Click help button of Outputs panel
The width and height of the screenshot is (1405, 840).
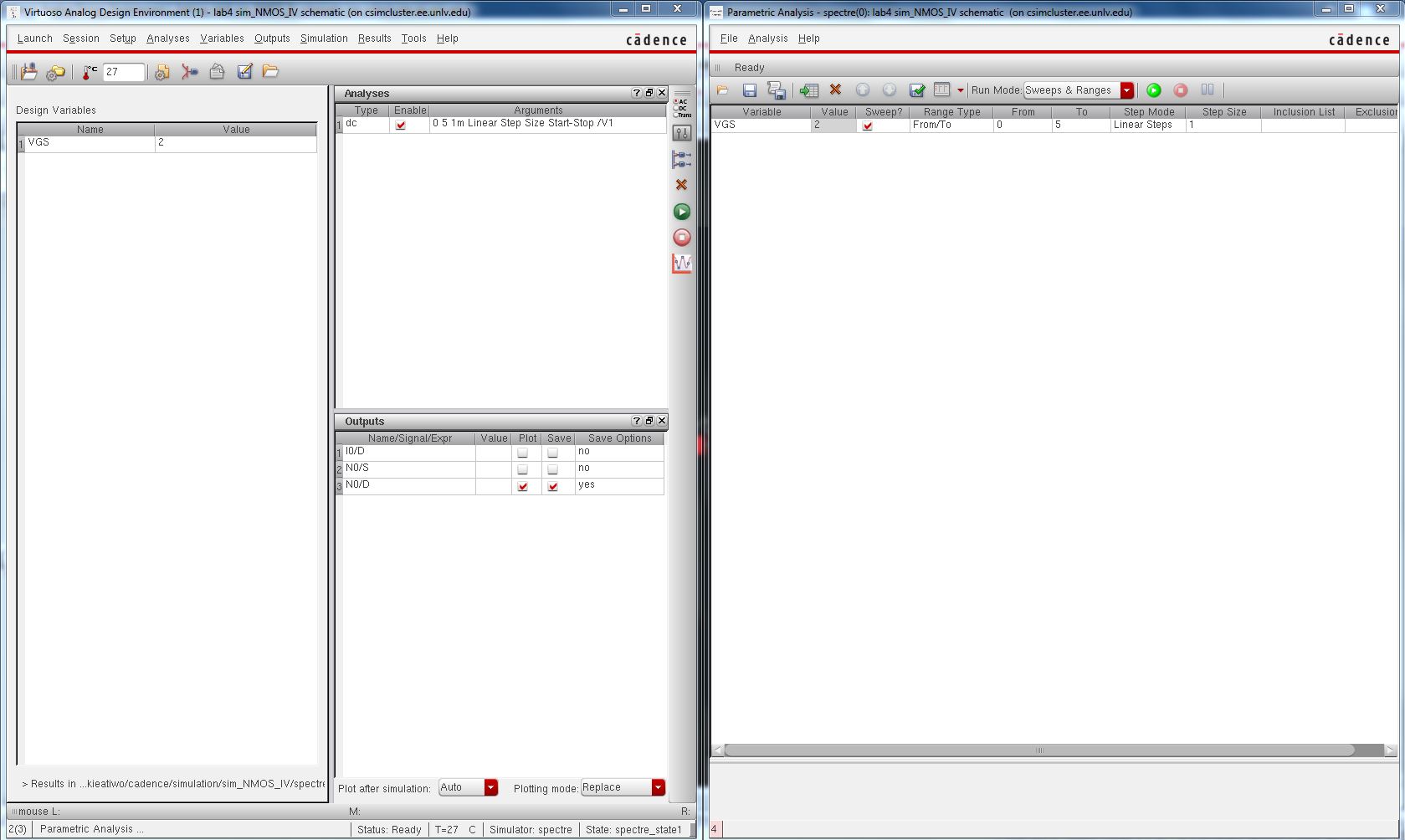[636, 421]
